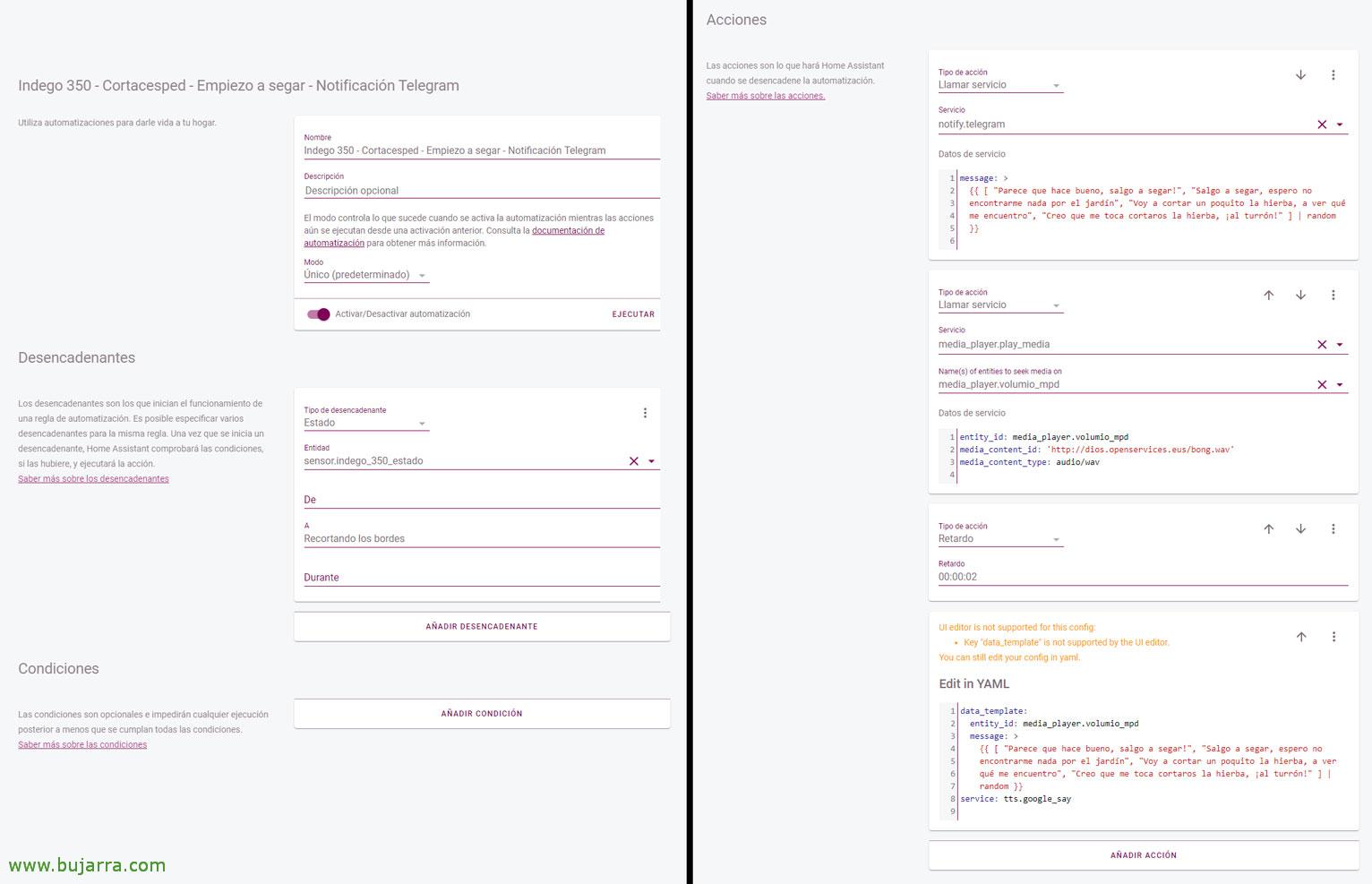Click the Descripción opcional input field
Viewport: 1372px width, 884px height.
481,191
